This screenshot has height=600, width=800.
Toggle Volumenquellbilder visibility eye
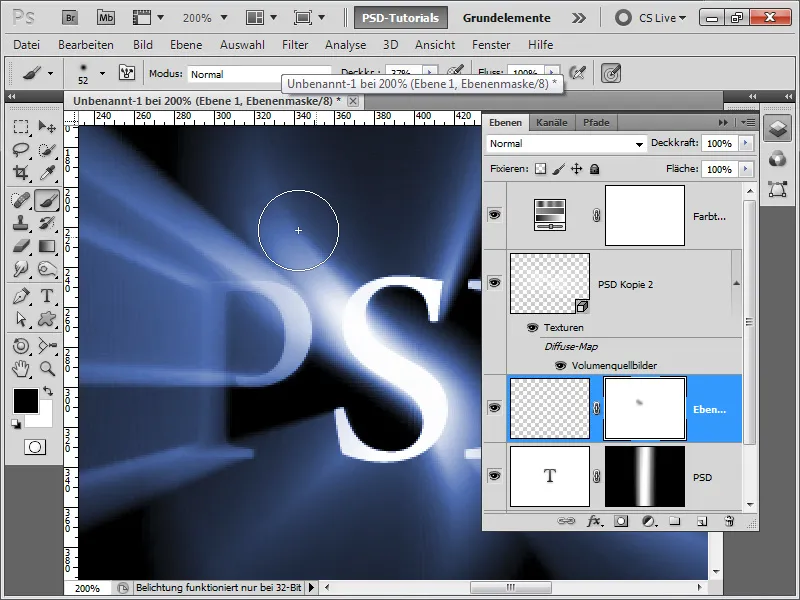(x=560, y=365)
